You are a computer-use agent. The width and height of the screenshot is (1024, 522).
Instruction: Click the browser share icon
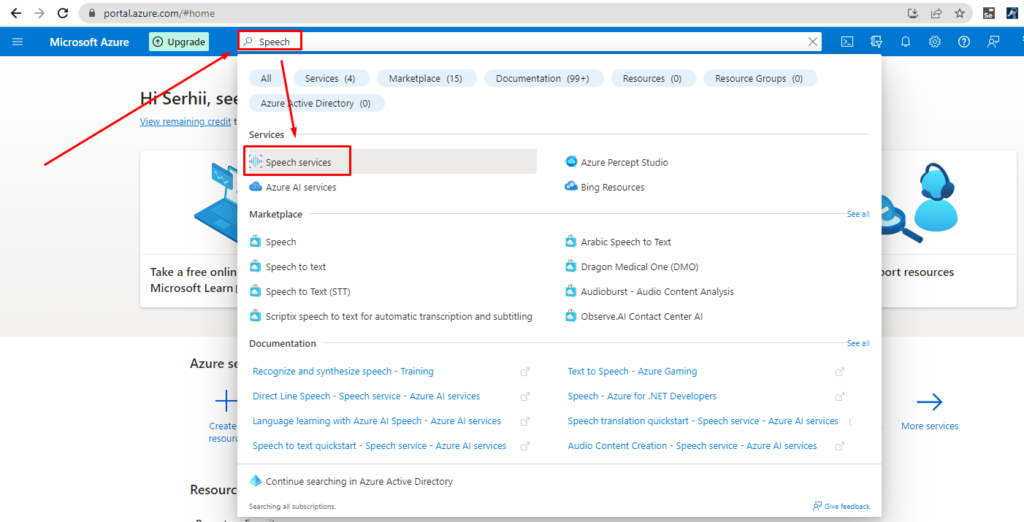coord(936,13)
